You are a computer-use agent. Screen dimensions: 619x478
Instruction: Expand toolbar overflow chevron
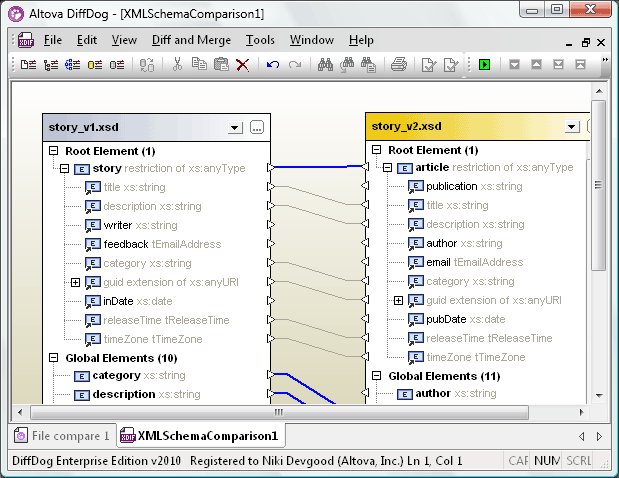(605, 60)
